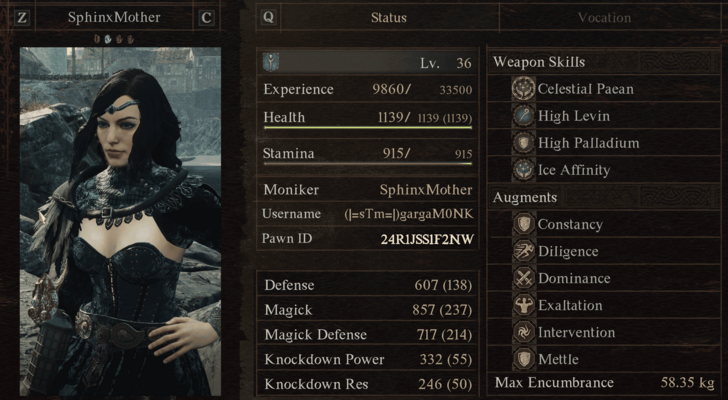The image size is (728, 400).
Task: Click the Exaltation augment icon
Action: point(524,305)
